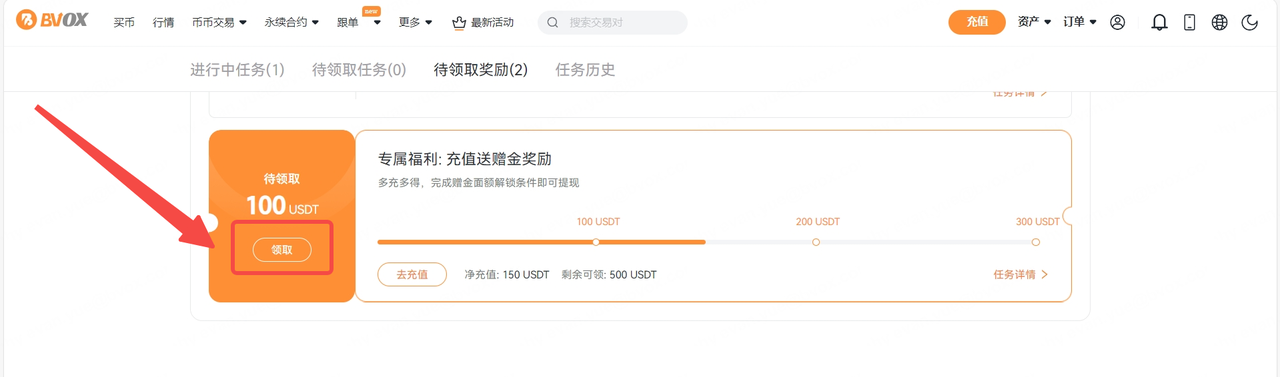Expand the 币币交易 dropdown
Screen dimensions: 1280x377
point(219,22)
